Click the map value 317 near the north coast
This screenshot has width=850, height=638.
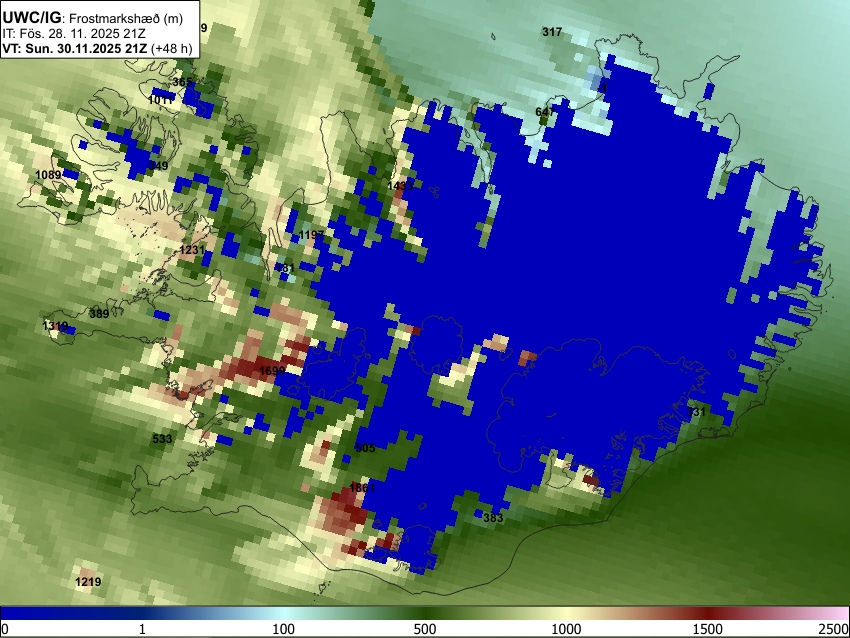(552, 32)
